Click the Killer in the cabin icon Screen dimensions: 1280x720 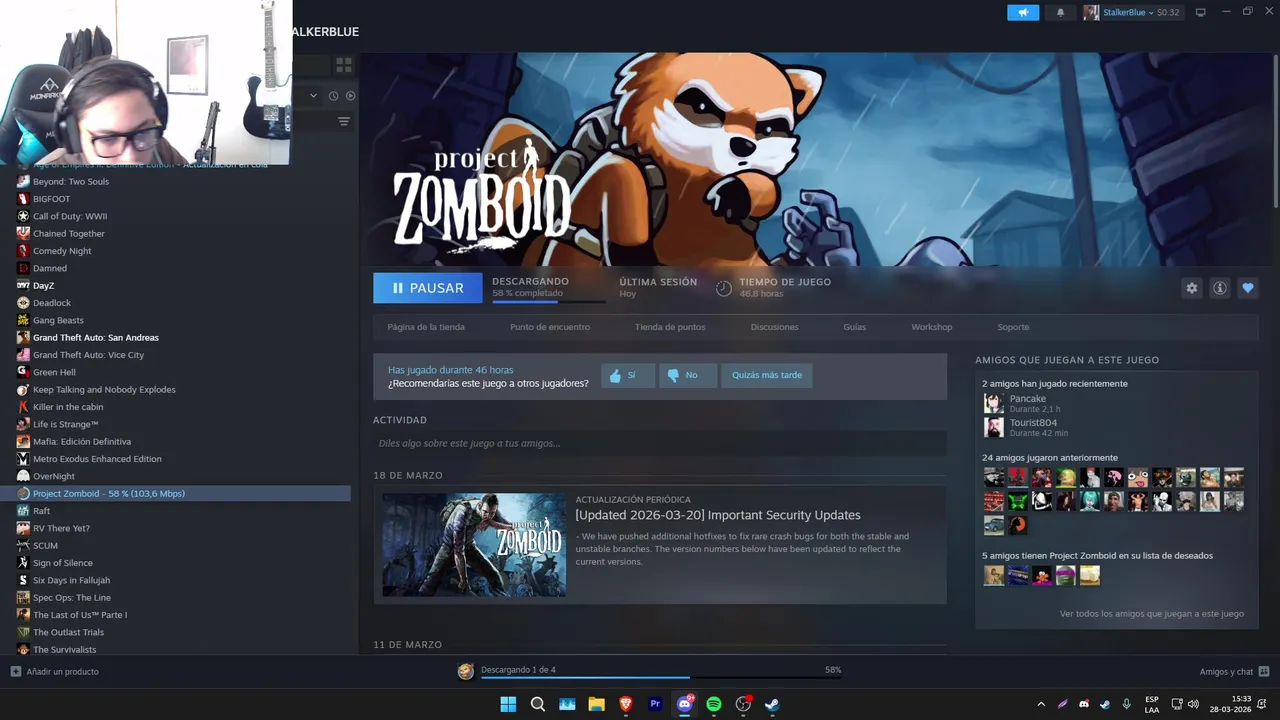pos(24,407)
